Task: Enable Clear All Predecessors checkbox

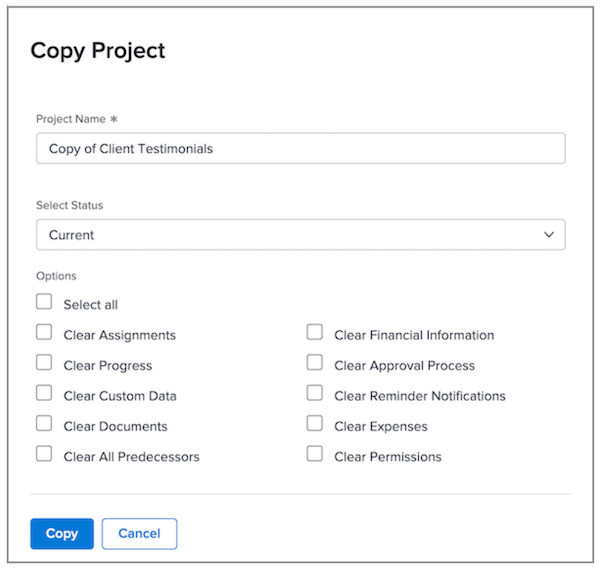Action: [44, 454]
